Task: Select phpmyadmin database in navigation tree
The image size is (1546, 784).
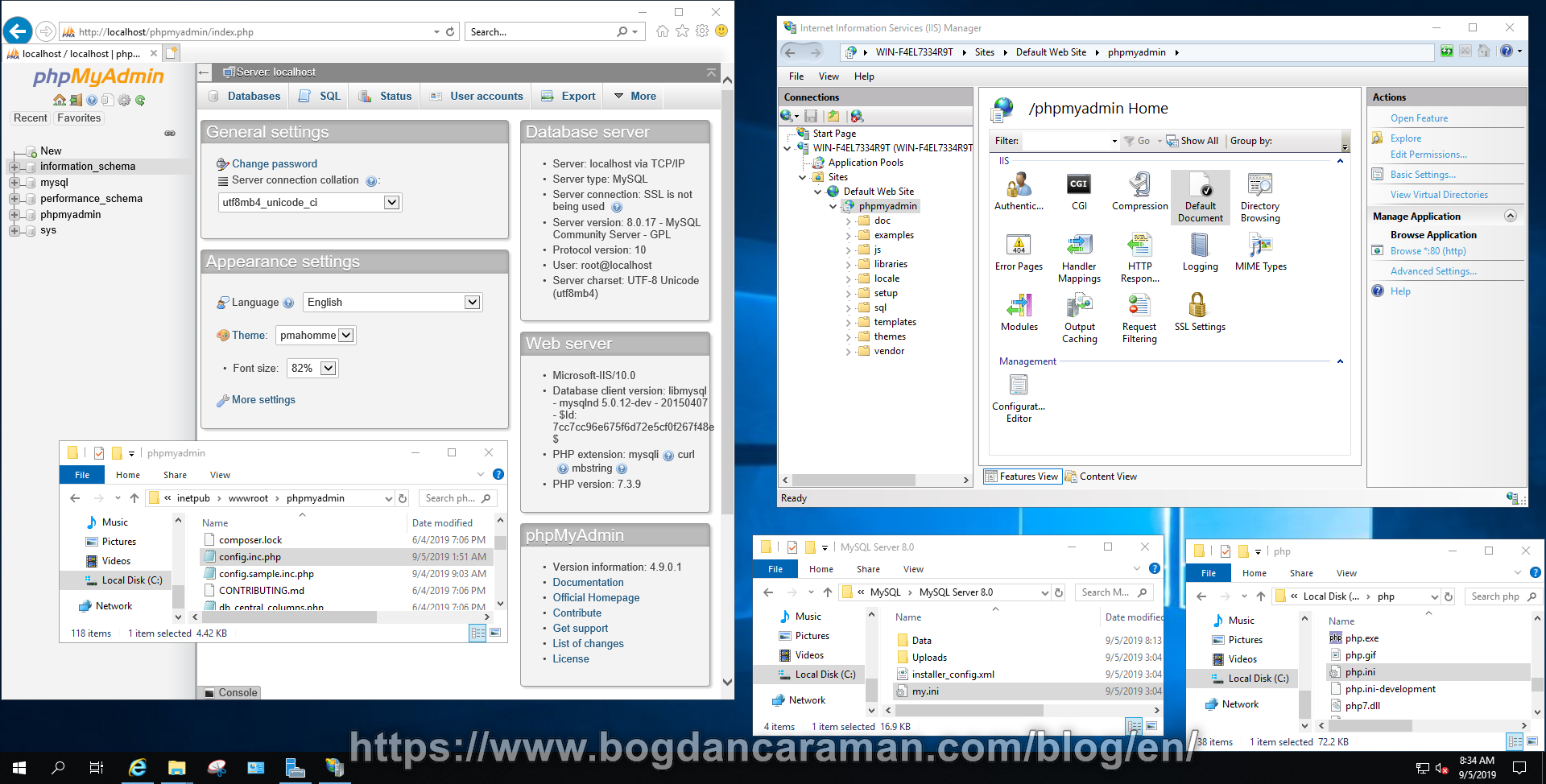Action: point(71,215)
